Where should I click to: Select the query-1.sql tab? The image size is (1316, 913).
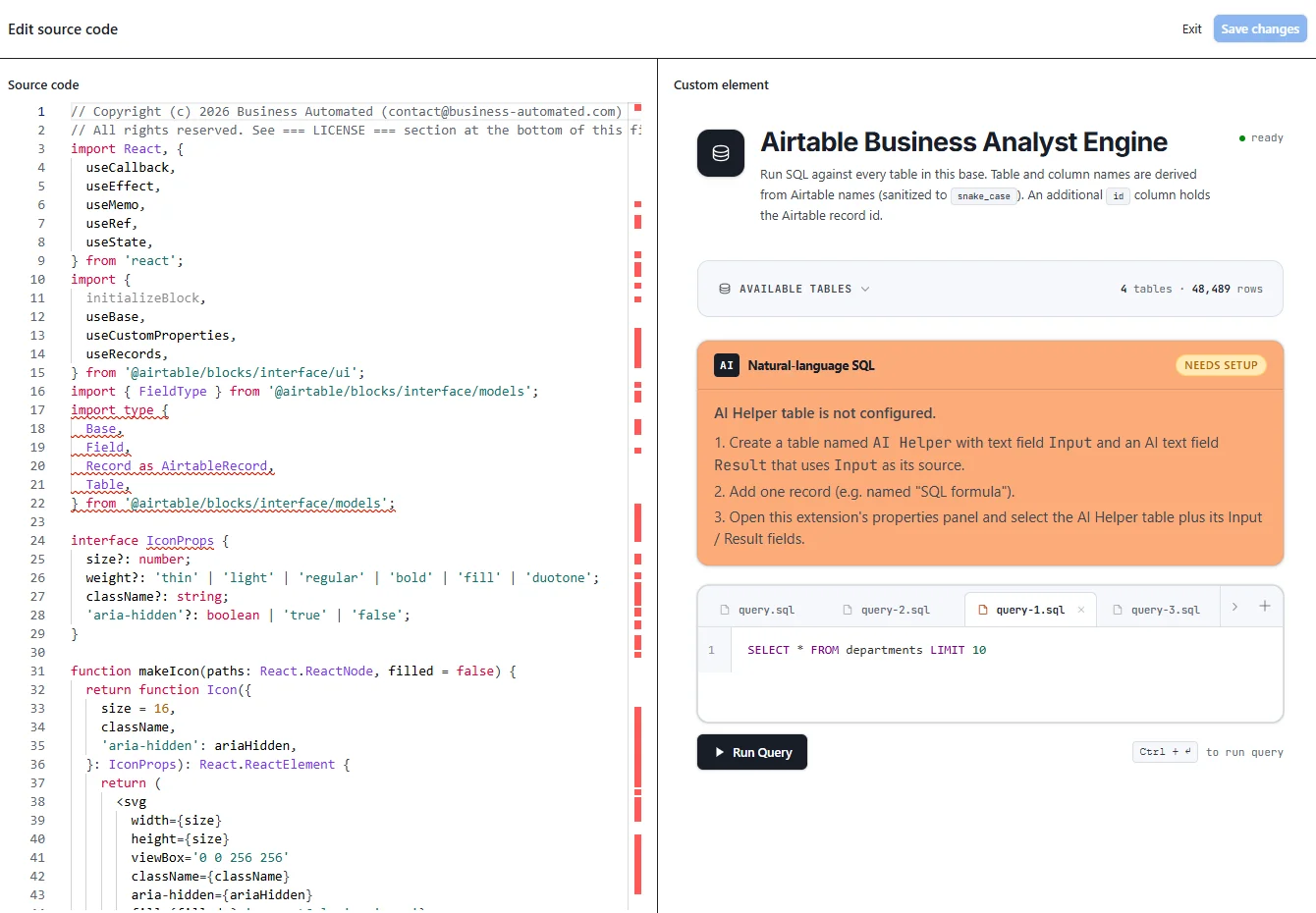(x=1029, y=610)
